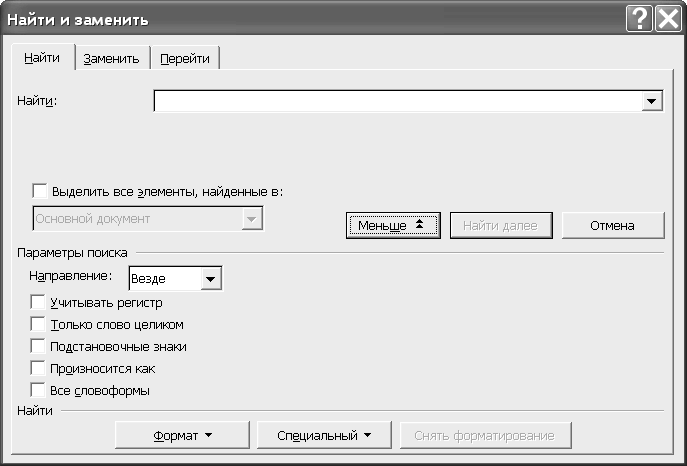Check the Все словоформы option
The width and height of the screenshot is (687, 466).
click(38, 390)
